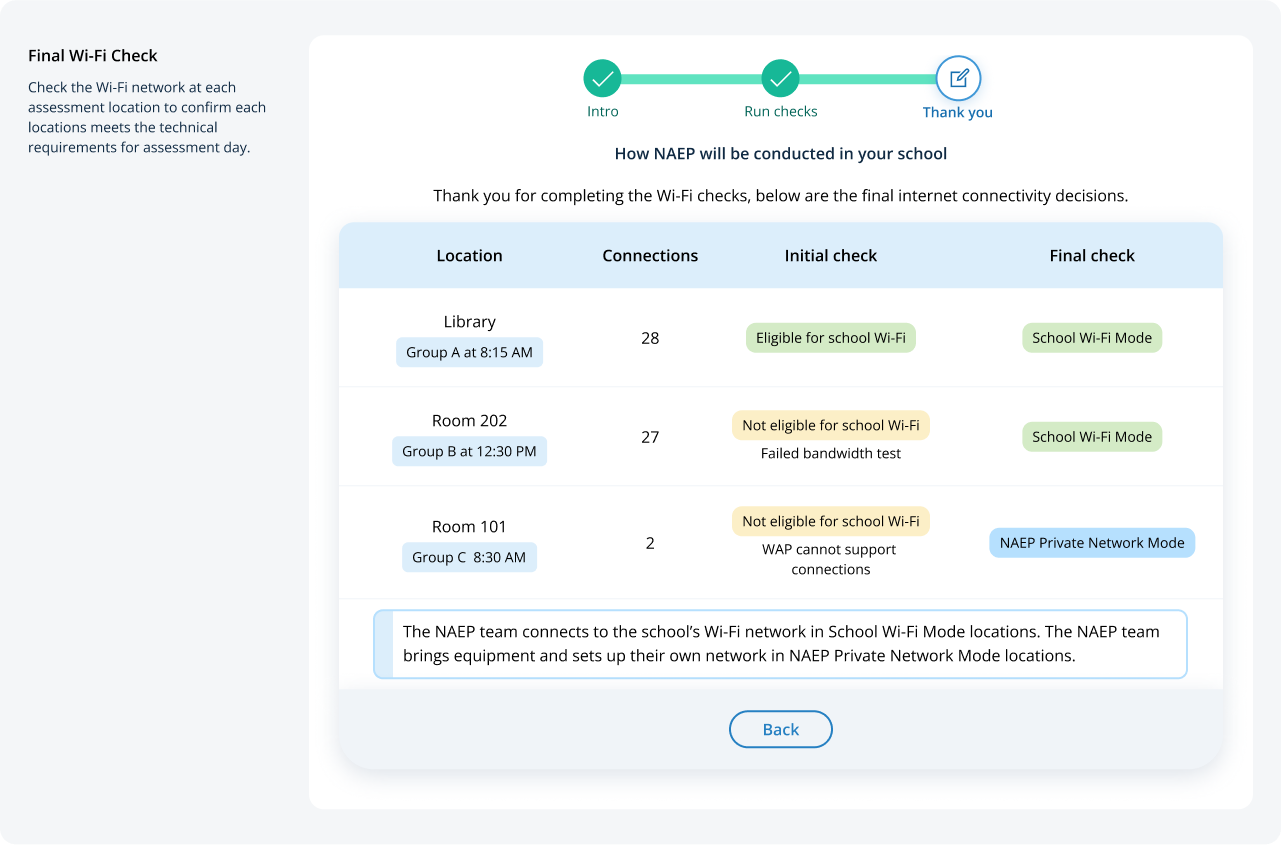Screen dimensions: 1281x845
Task: Click the Location column header
Action: 469,256
